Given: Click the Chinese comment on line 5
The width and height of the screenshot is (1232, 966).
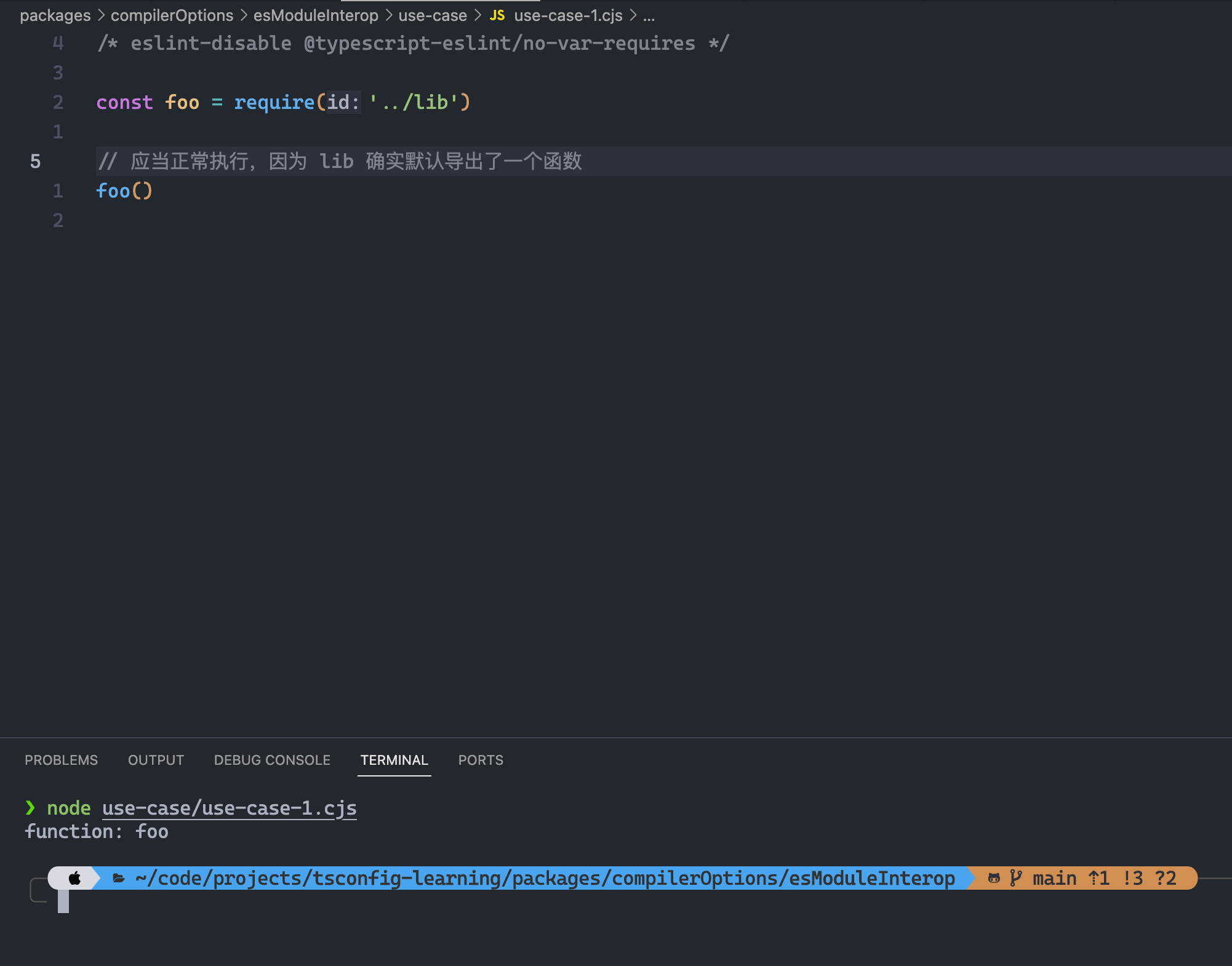Looking at the screenshot, I should pos(340,161).
